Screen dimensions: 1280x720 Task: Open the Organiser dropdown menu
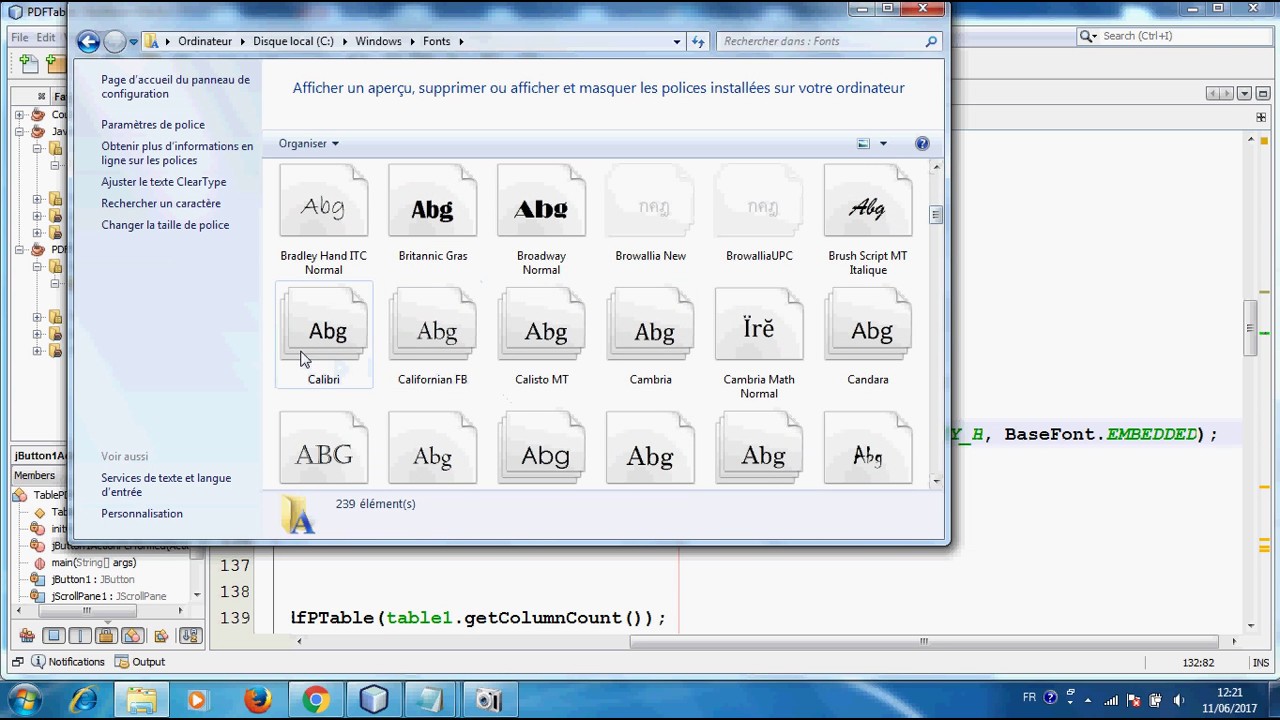(308, 143)
